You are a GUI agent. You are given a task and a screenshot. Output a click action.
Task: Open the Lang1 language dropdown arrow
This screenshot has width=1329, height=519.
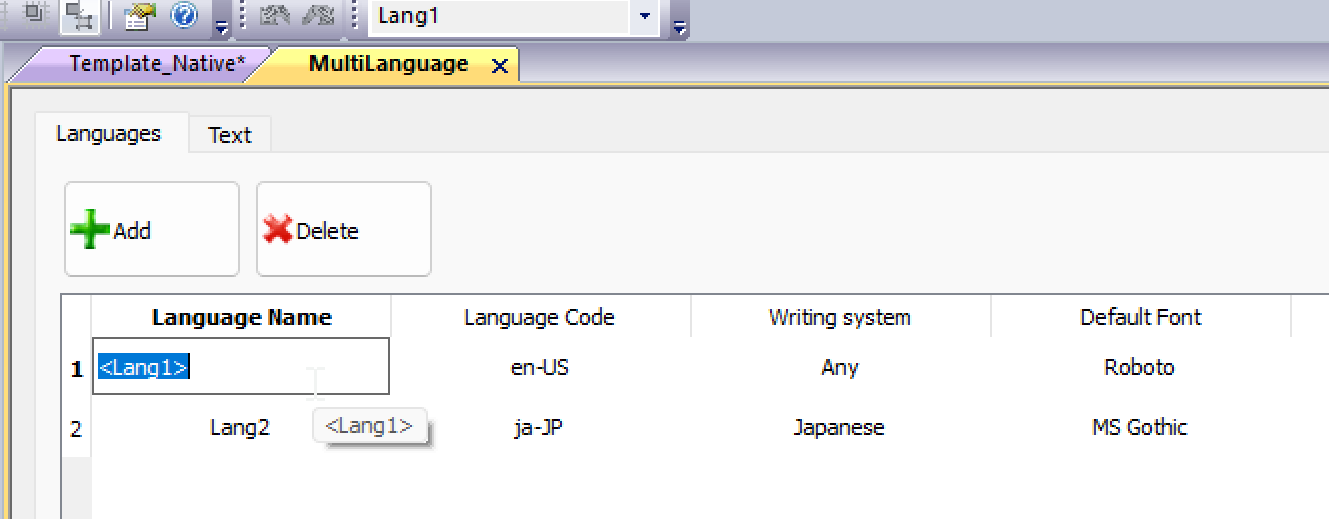click(644, 17)
